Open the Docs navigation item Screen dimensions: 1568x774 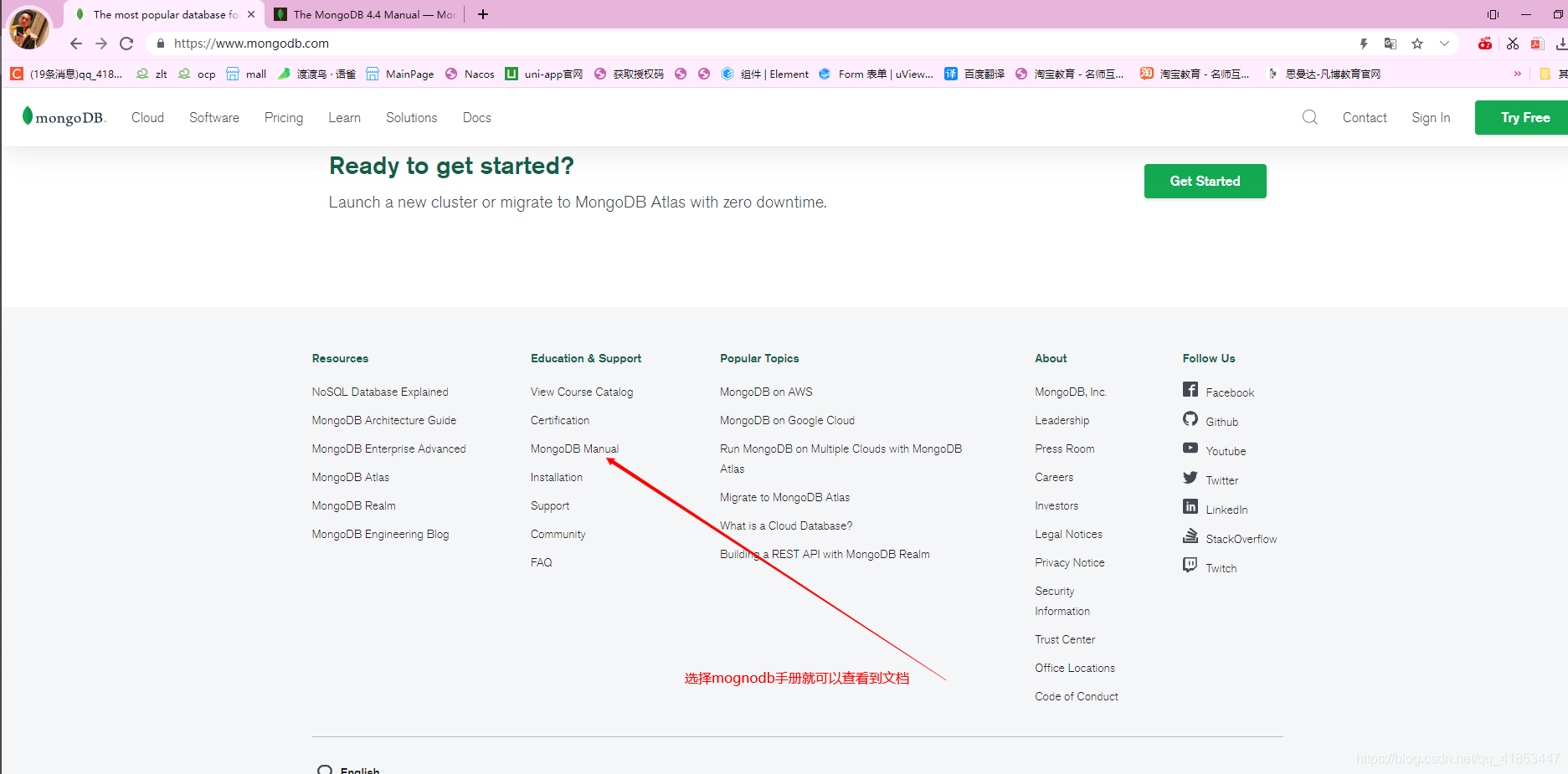click(x=477, y=118)
